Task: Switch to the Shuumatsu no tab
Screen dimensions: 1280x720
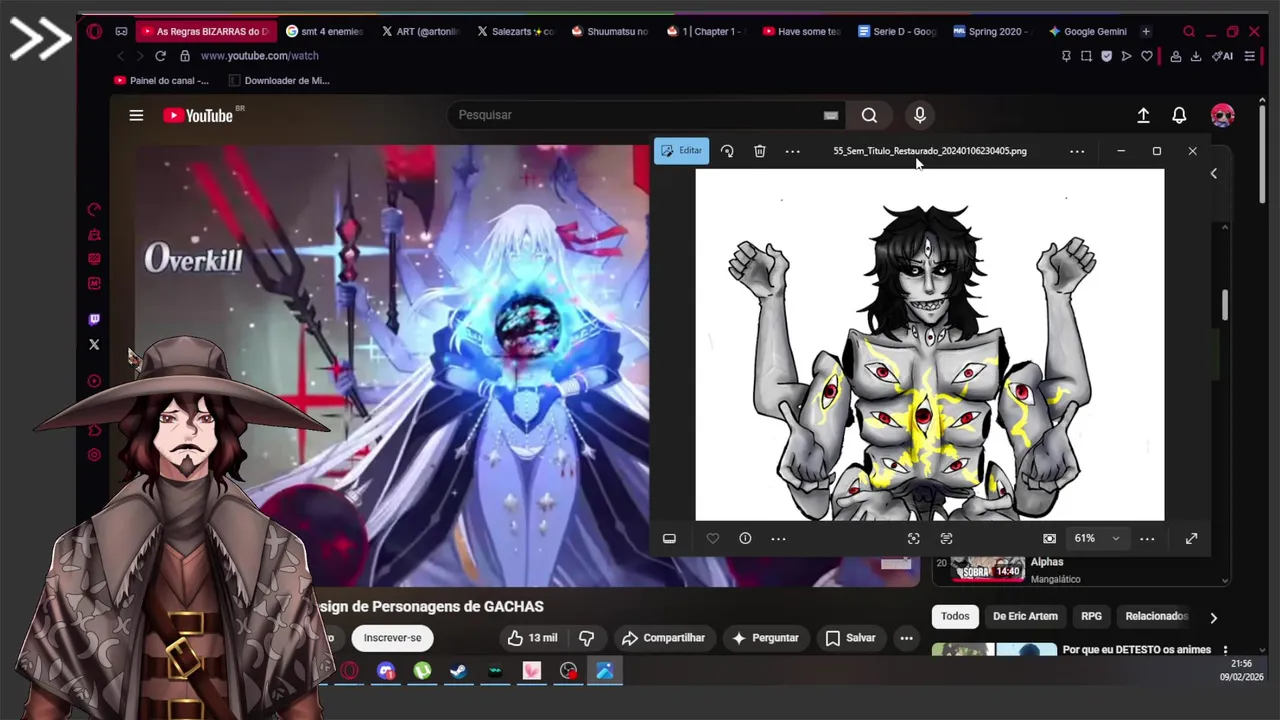Action: tap(610, 31)
